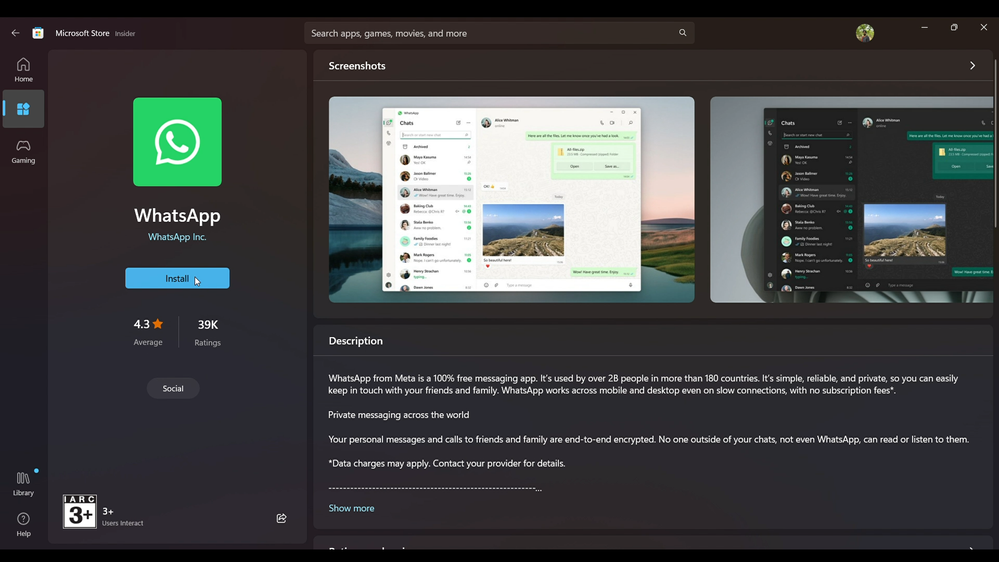
Task: Open the light-mode WhatsApp screenshot
Action: [x=512, y=199]
